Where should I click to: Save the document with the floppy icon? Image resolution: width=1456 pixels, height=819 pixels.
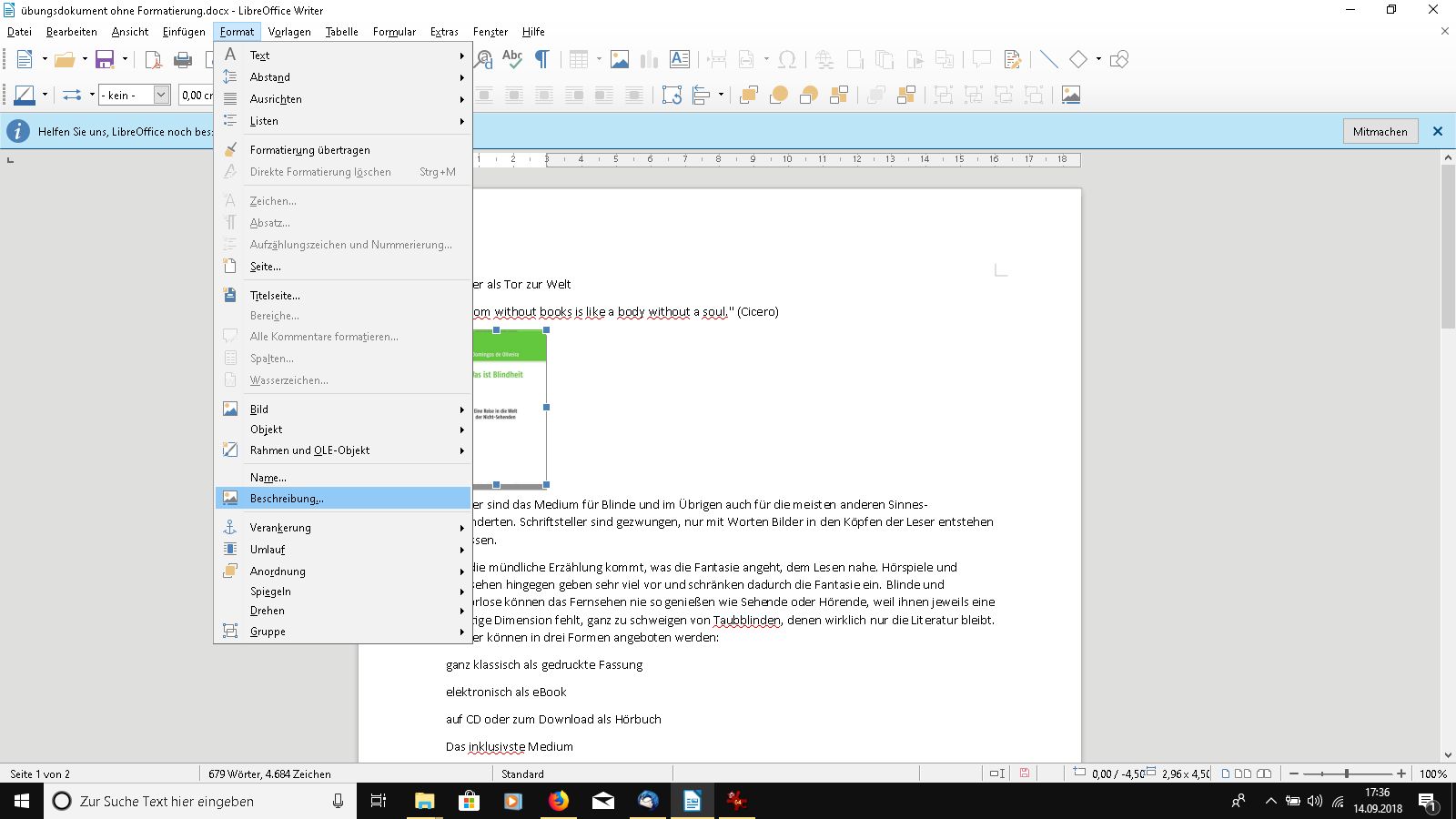pos(105,60)
